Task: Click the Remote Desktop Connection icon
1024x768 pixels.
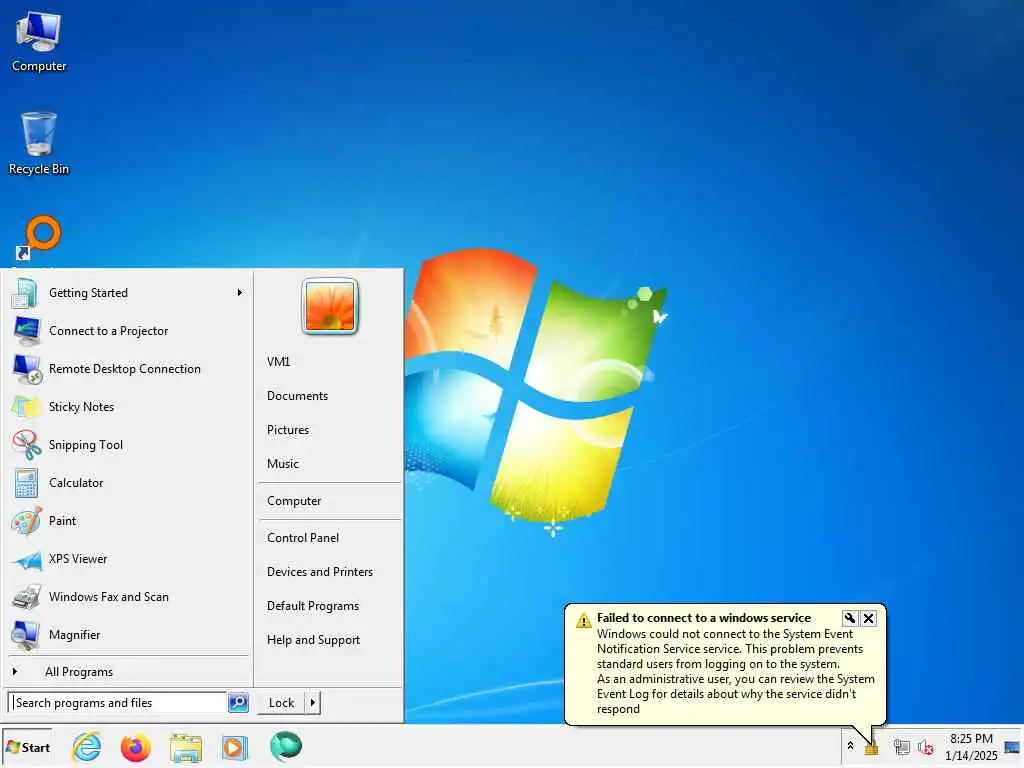Action: point(27,369)
